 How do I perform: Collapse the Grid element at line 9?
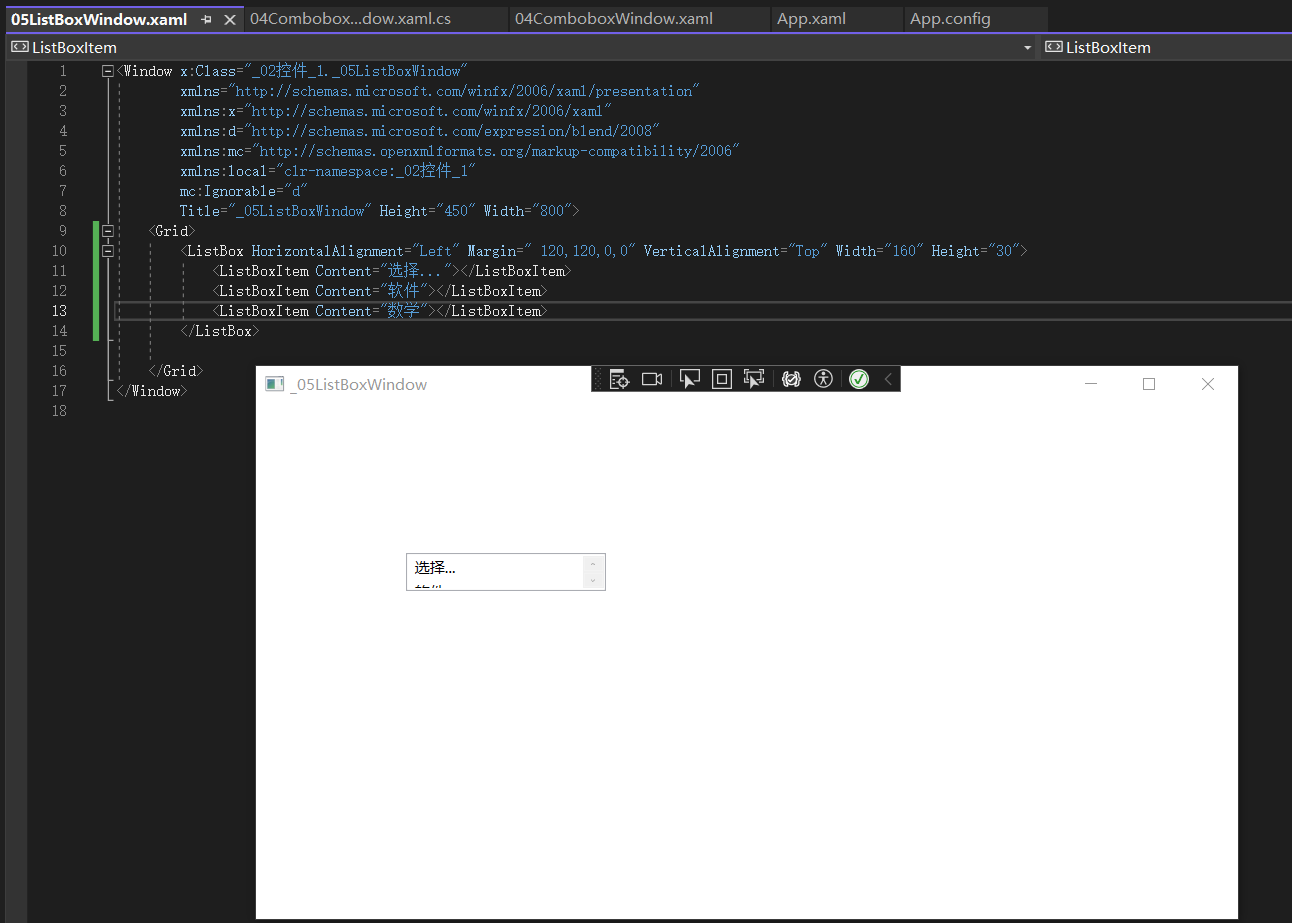(x=107, y=230)
